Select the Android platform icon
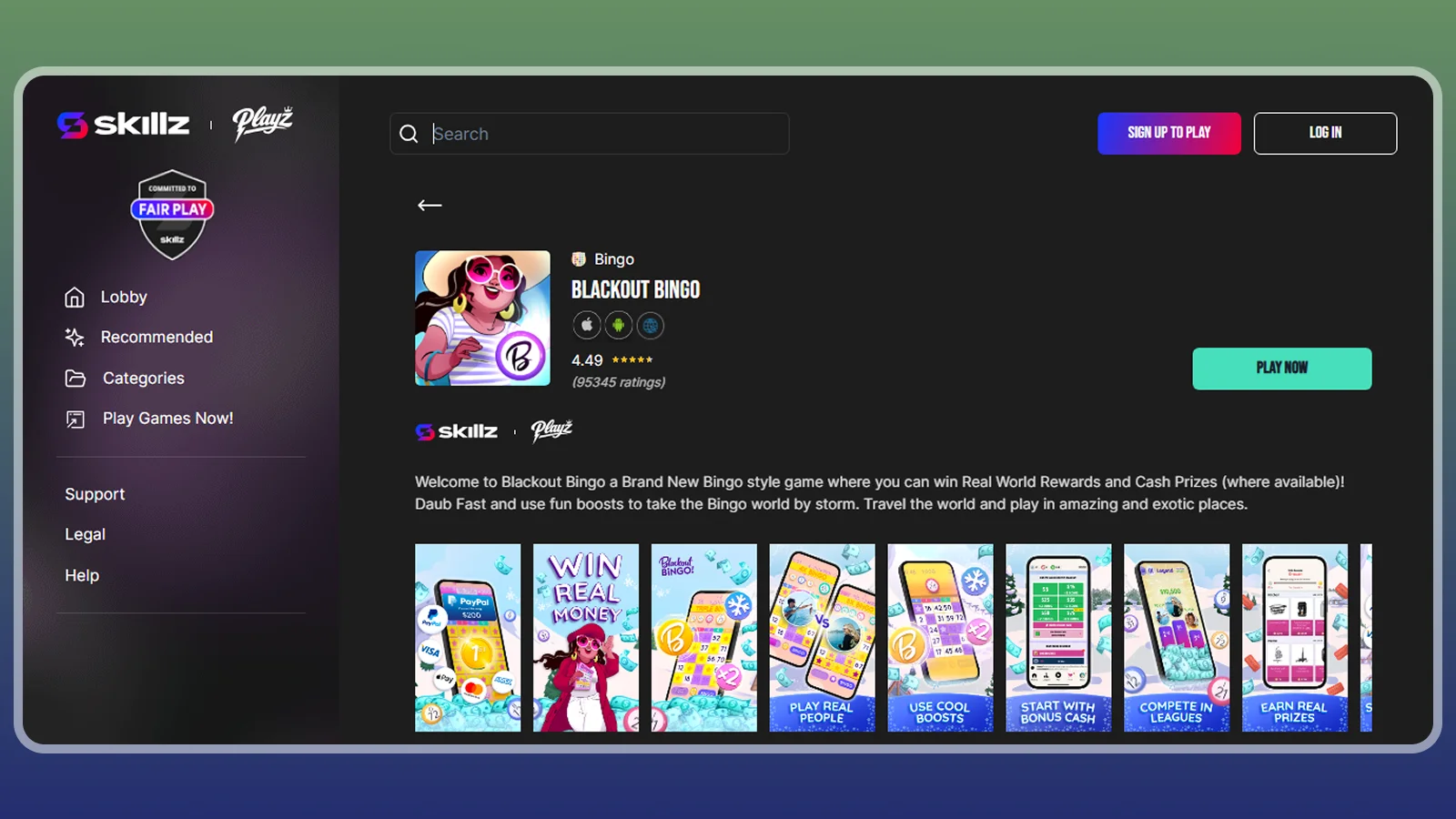Viewport: 1456px width, 819px height. pyautogui.click(x=619, y=325)
